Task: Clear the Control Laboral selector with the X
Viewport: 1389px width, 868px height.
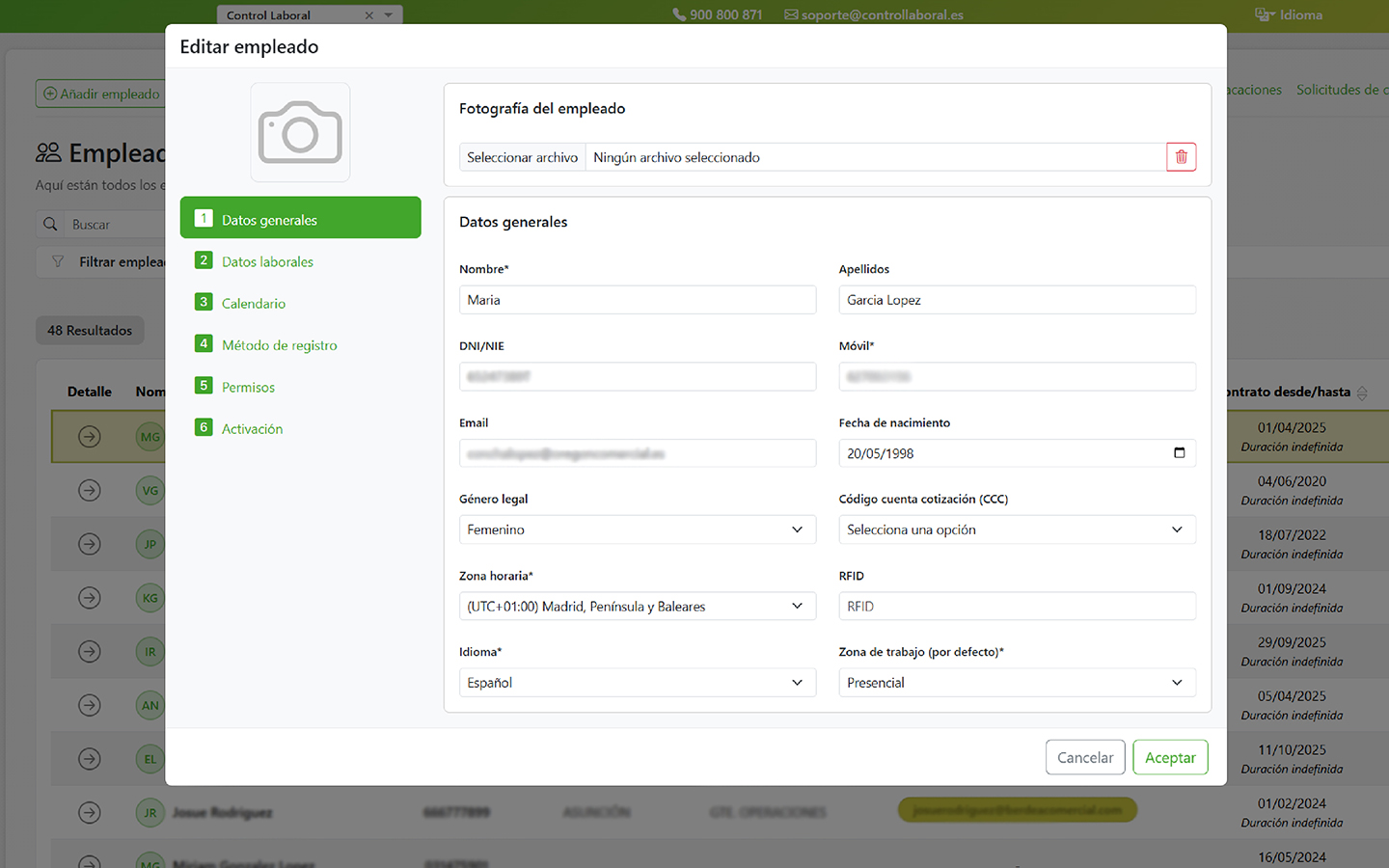Action: pos(369,14)
